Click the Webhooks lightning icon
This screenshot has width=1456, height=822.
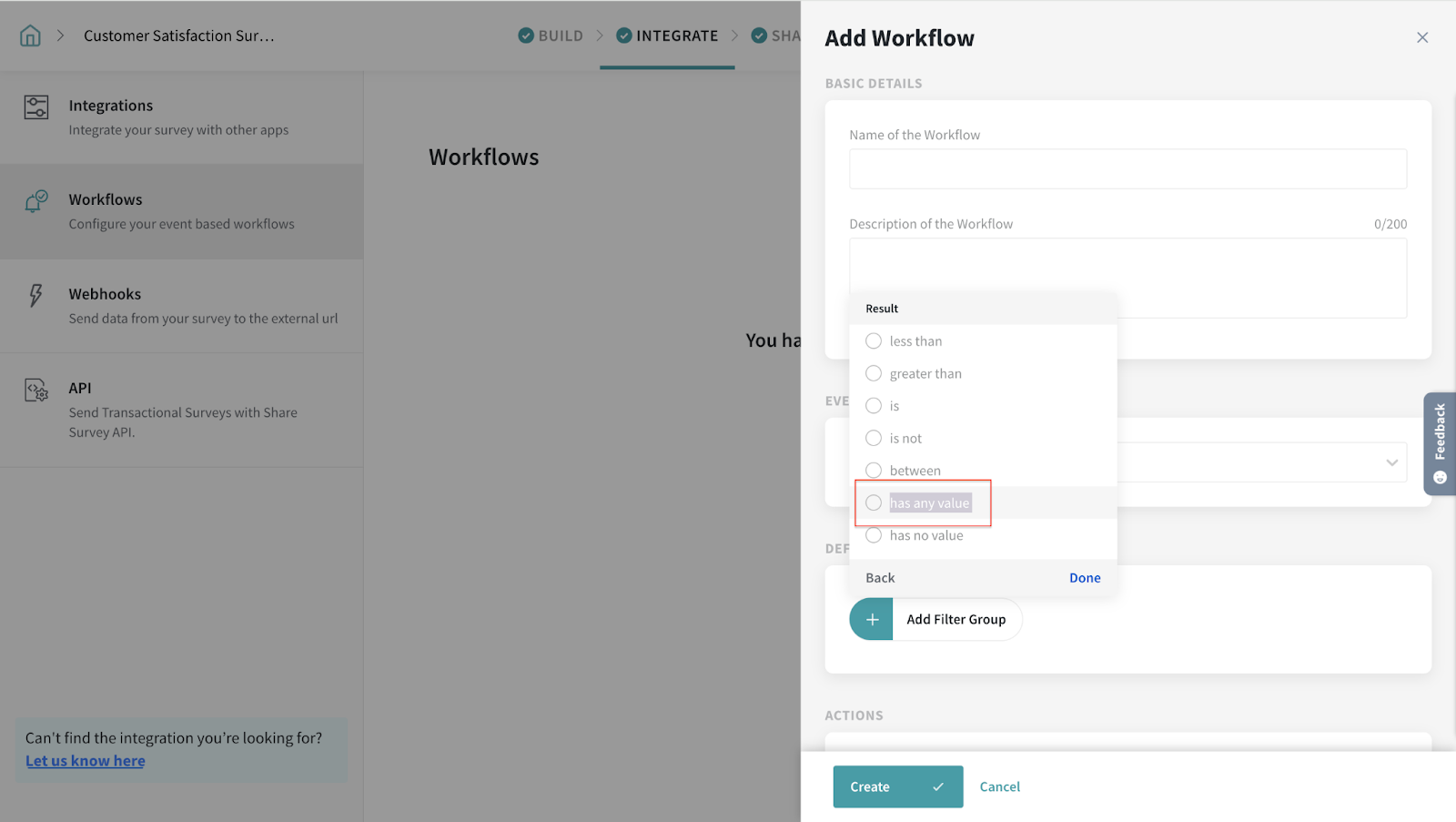35,295
